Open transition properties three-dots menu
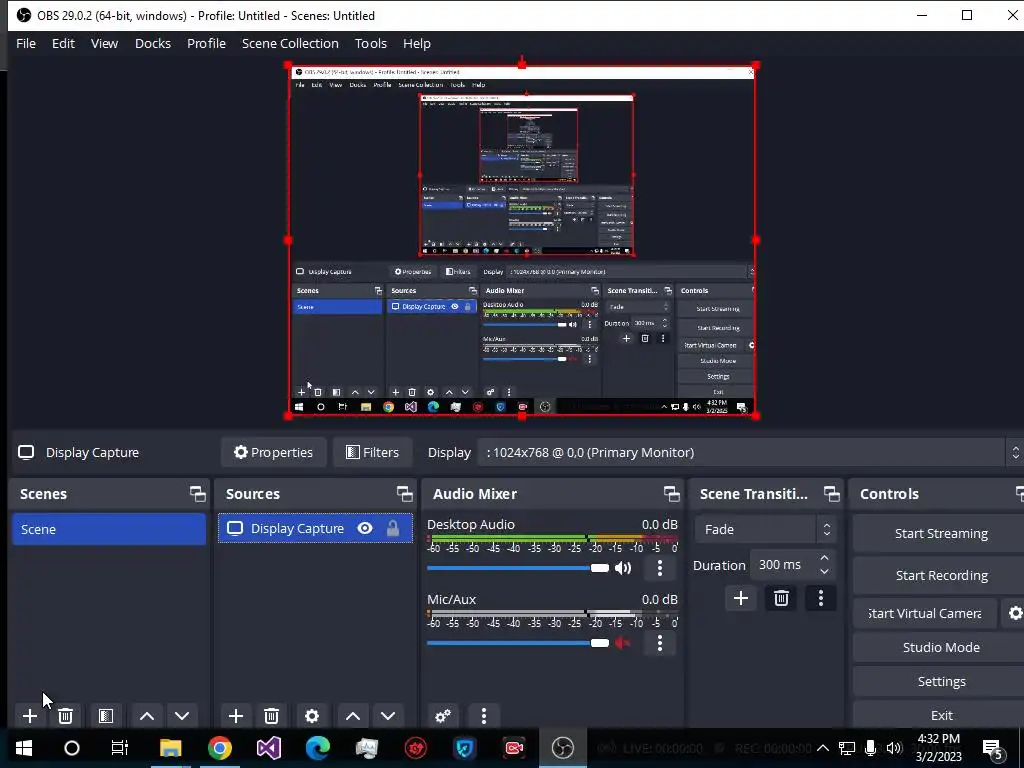Screen dimensions: 1024x768 tap(821, 598)
